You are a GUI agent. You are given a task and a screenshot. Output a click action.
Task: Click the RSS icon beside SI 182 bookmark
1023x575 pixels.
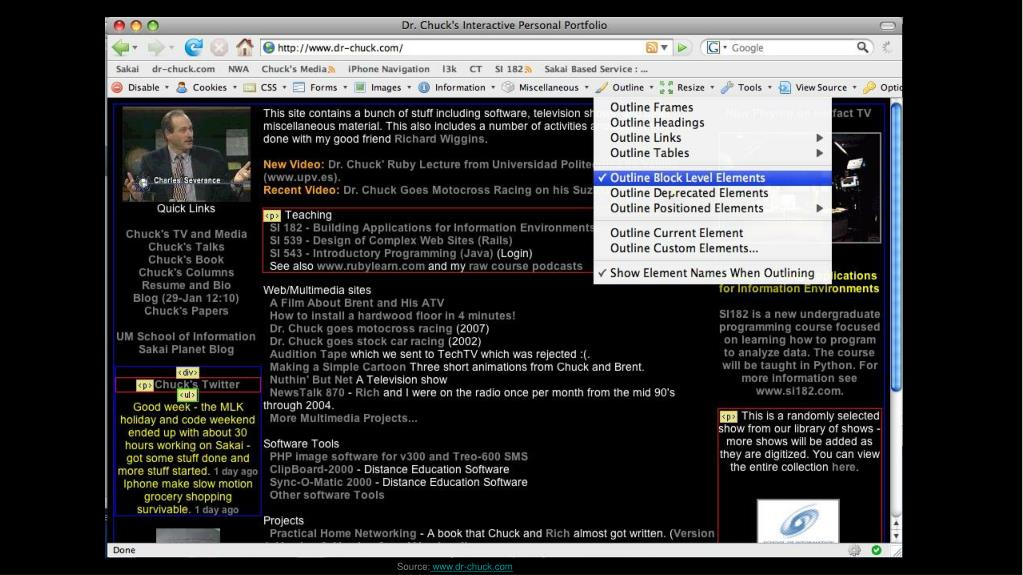(x=528, y=69)
